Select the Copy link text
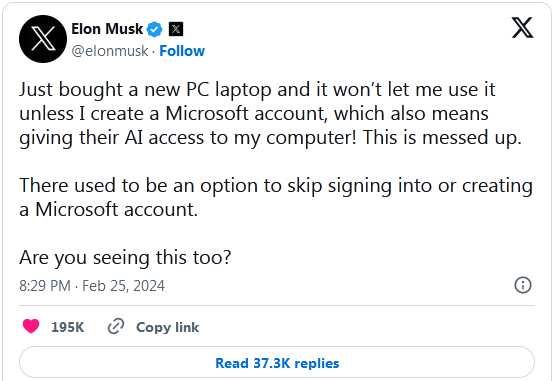The width and height of the screenshot is (554, 381). pos(167,327)
